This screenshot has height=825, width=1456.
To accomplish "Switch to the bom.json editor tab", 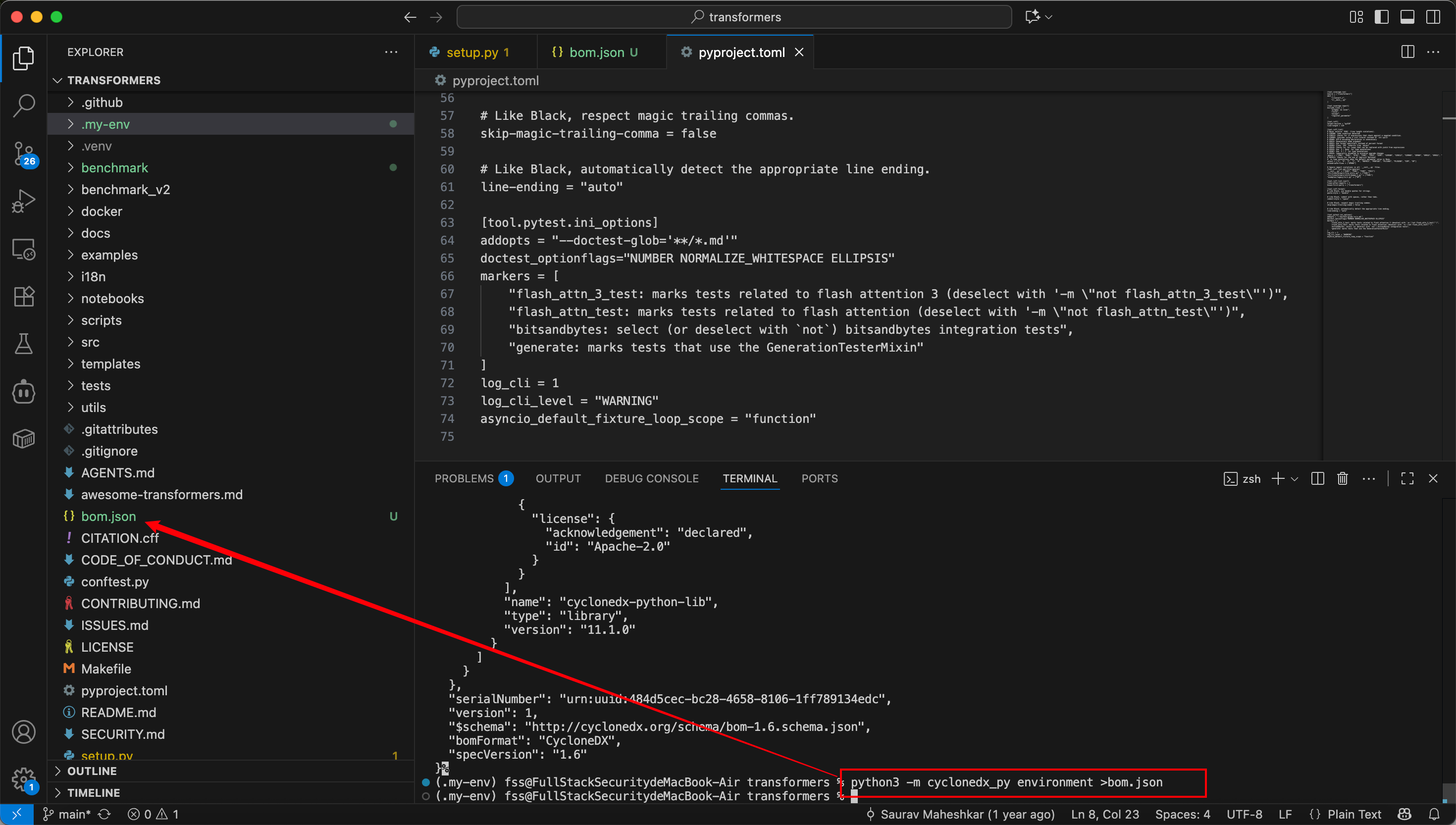I will [x=596, y=52].
